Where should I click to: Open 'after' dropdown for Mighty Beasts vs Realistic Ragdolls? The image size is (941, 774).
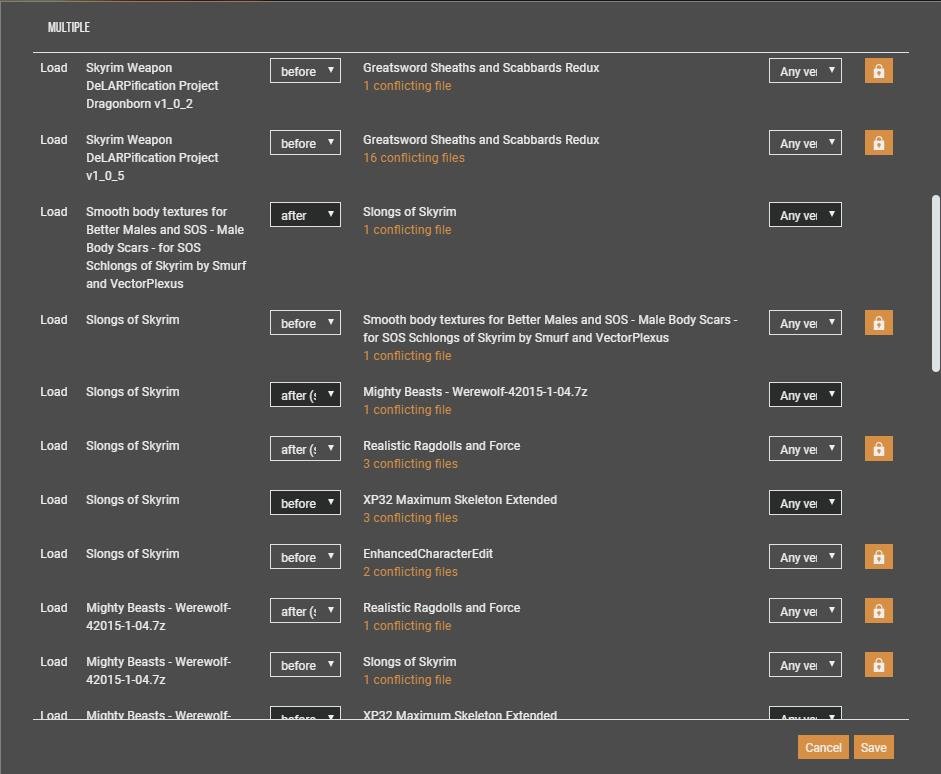305,611
